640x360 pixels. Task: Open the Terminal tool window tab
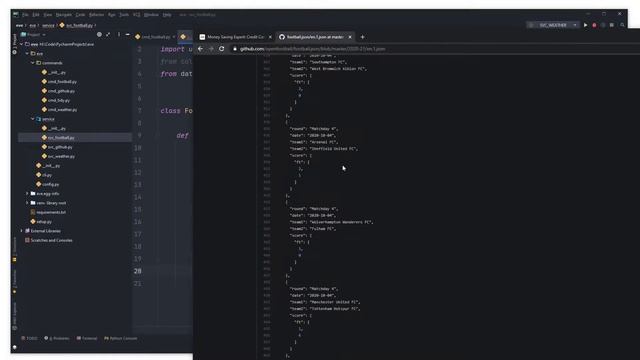[x=87, y=338]
